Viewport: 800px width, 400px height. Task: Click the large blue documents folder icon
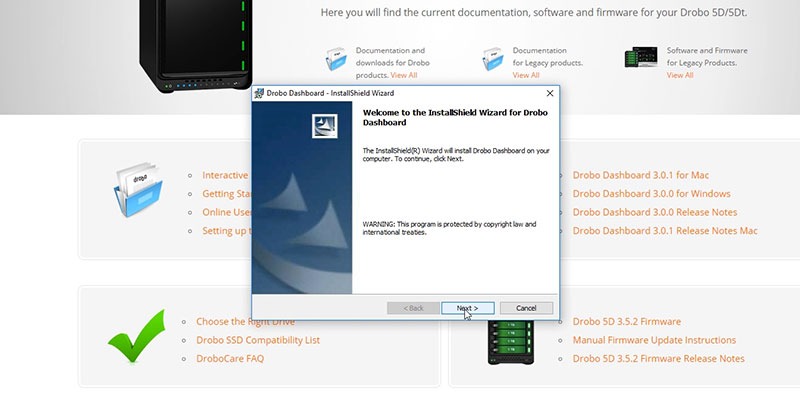point(138,190)
